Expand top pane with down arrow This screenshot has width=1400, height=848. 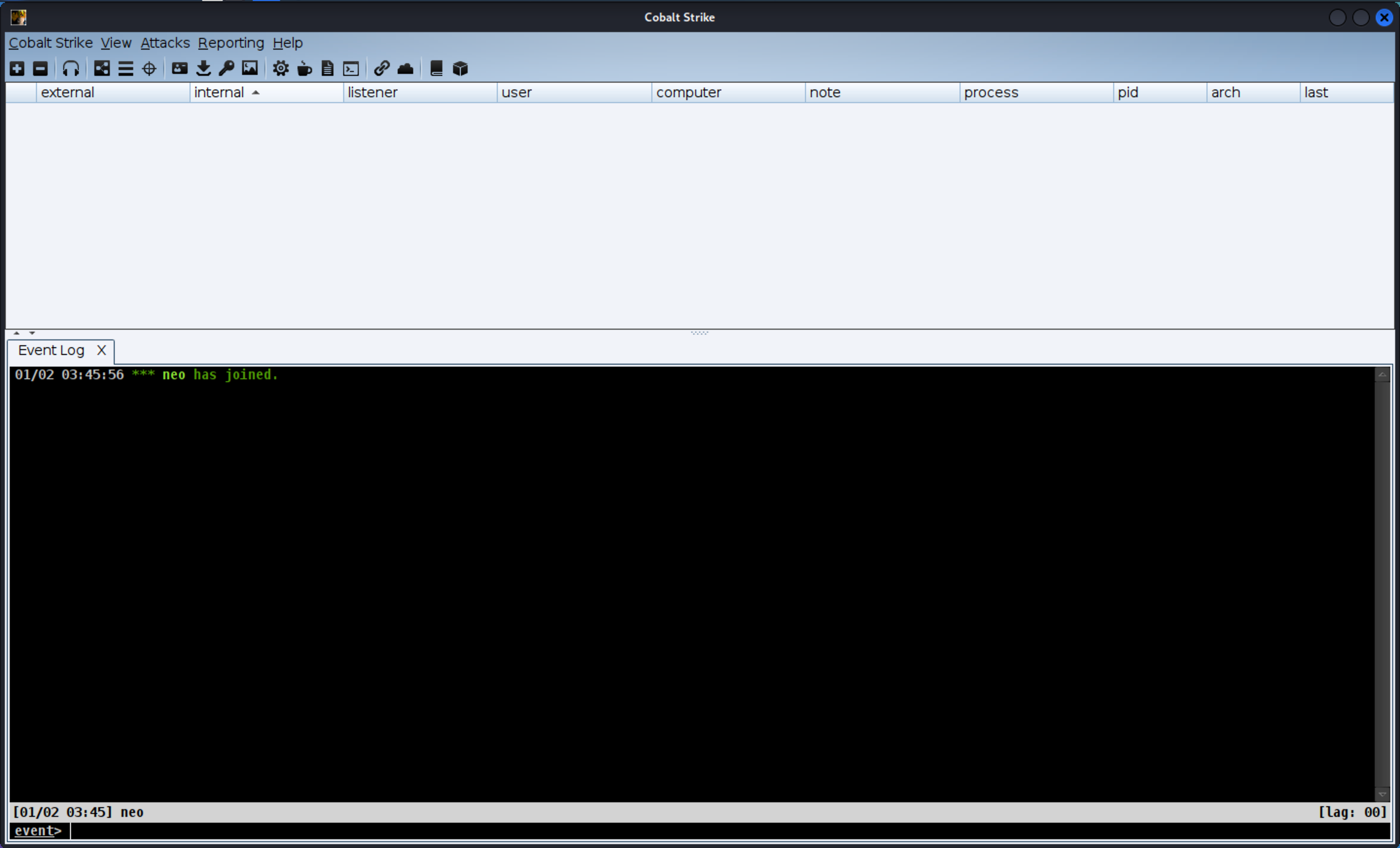[32, 333]
